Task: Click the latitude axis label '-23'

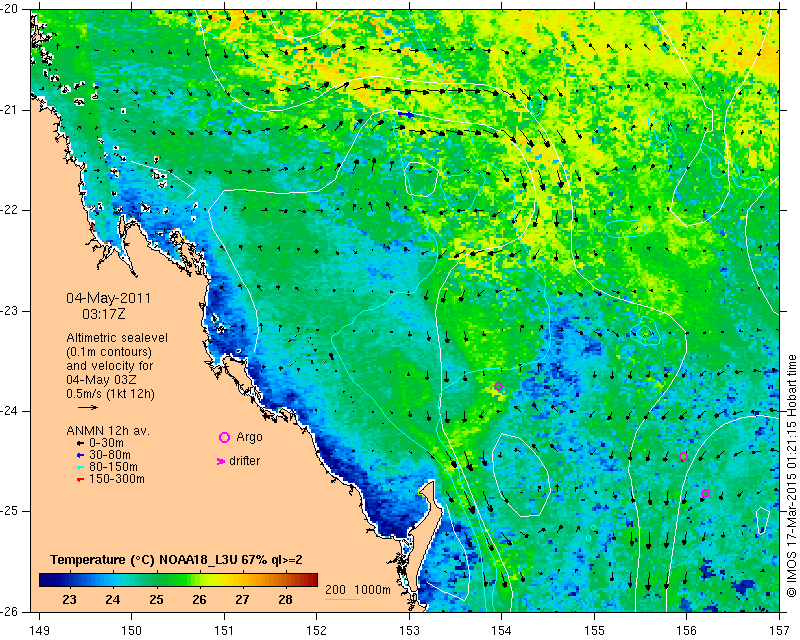Action: pyautogui.click(x=10, y=311)
